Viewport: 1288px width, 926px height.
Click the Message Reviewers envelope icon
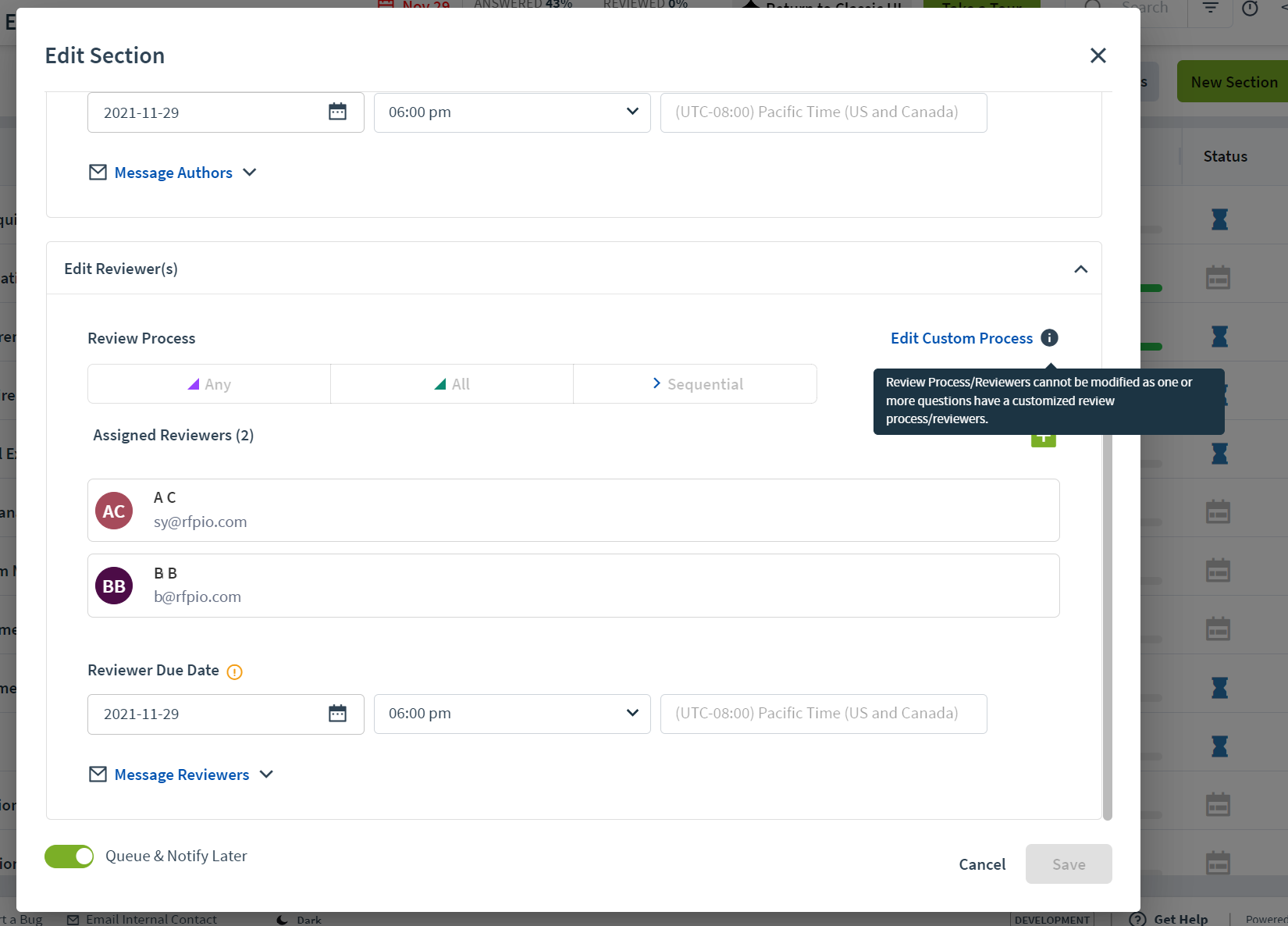(x=98, y=774)
